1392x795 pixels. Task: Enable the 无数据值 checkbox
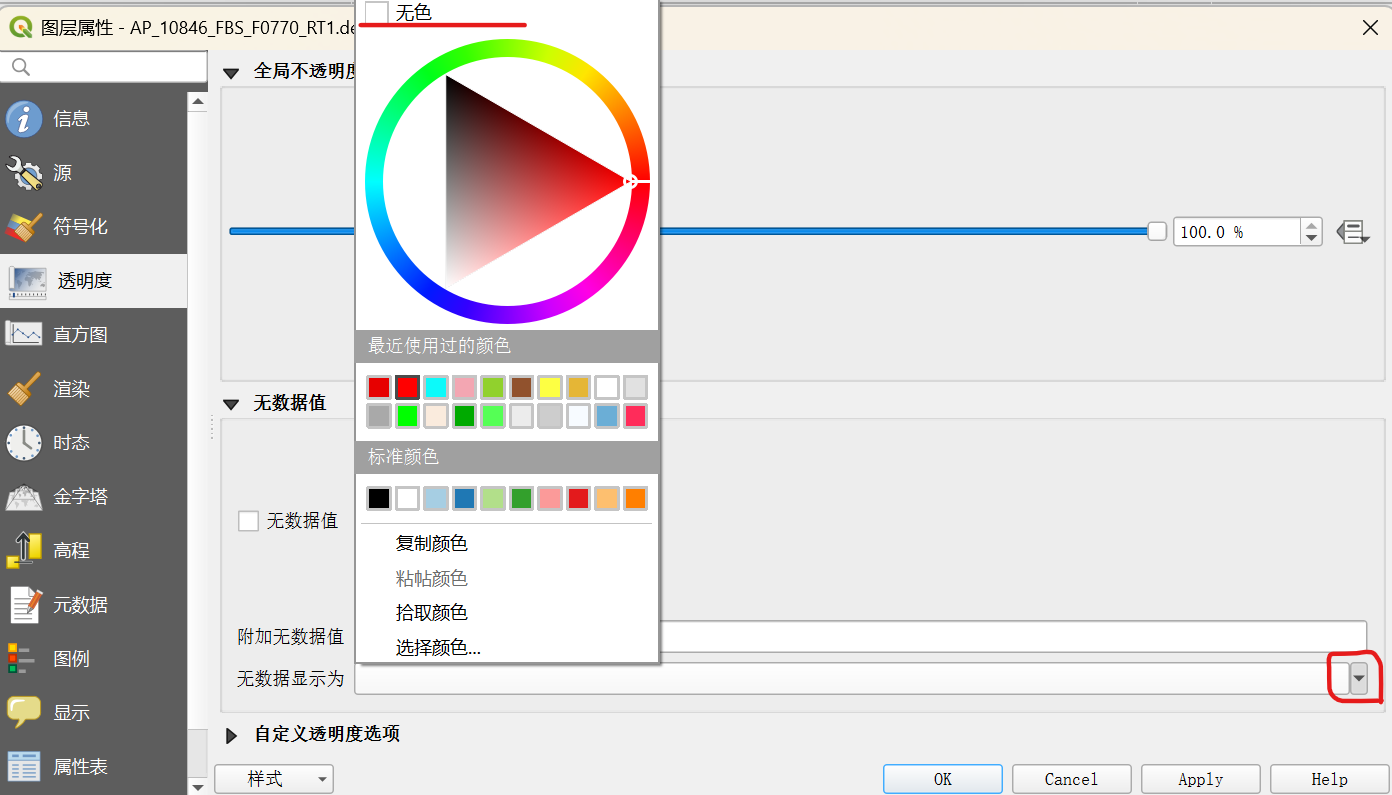[x=248, y=521]
